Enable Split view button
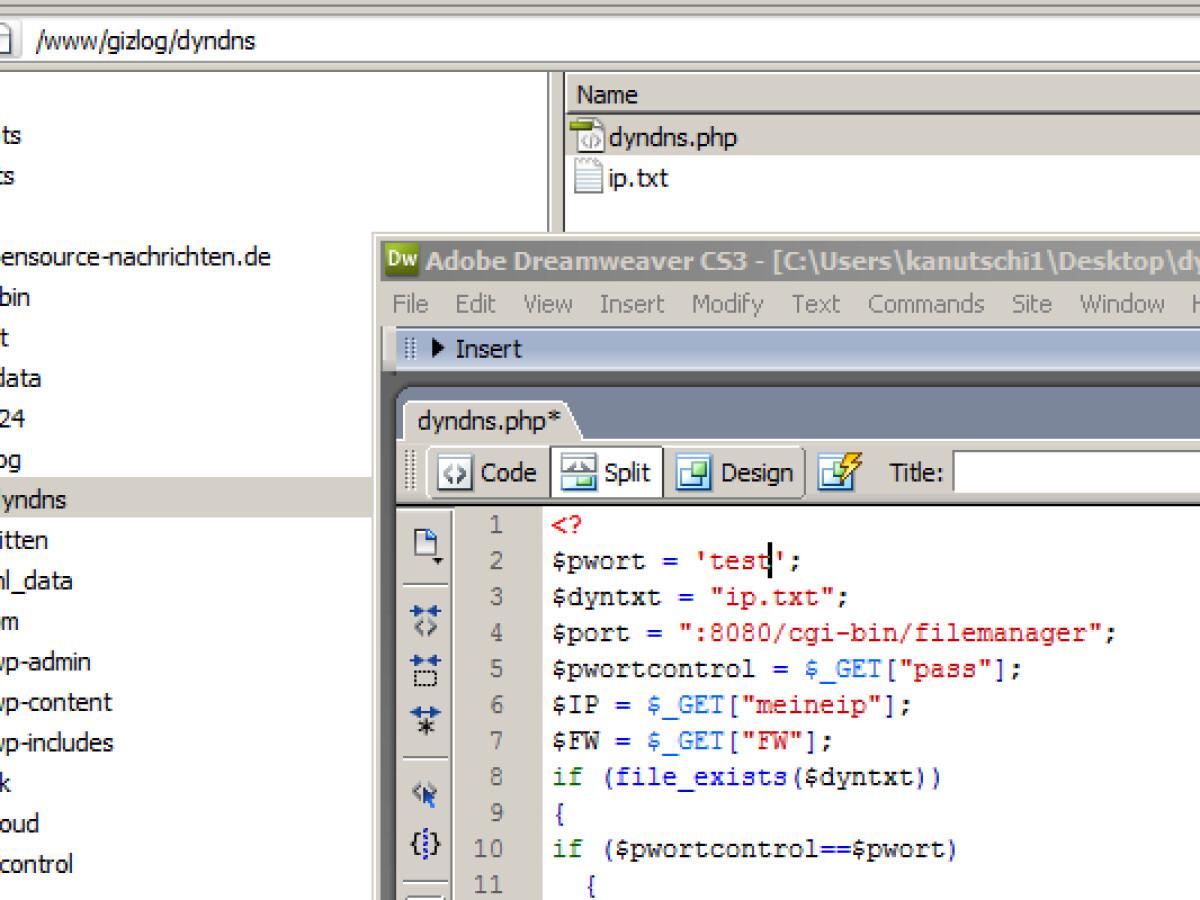The width and height of the screenshot is (1200, 900). (x=606, y=473)
